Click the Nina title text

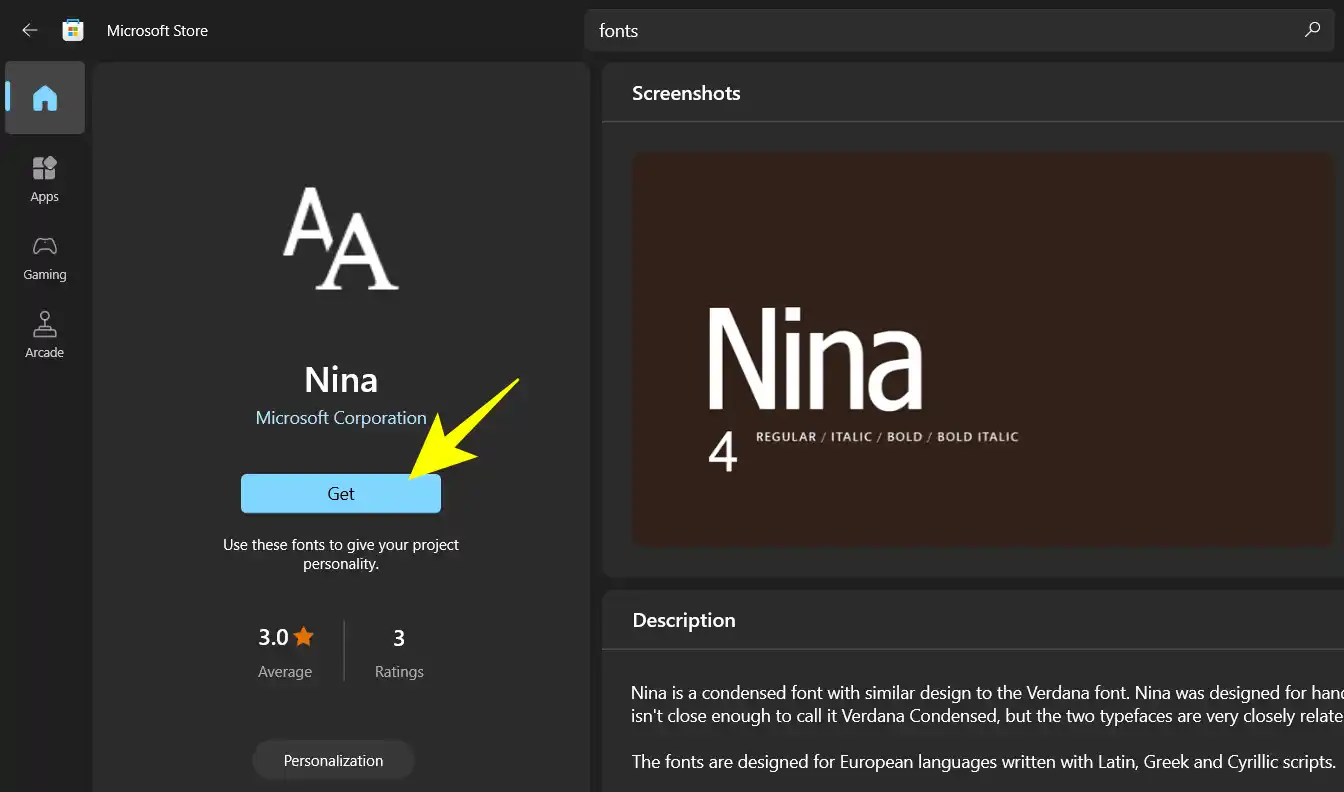point(341,380)
